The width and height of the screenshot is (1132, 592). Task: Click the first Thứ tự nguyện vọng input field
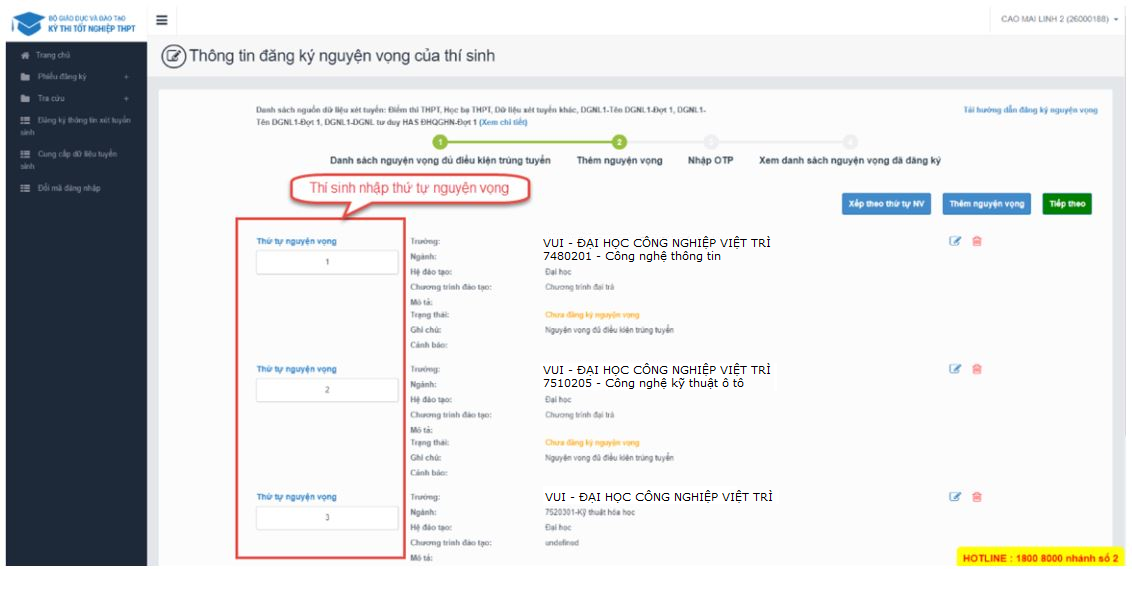327,262
